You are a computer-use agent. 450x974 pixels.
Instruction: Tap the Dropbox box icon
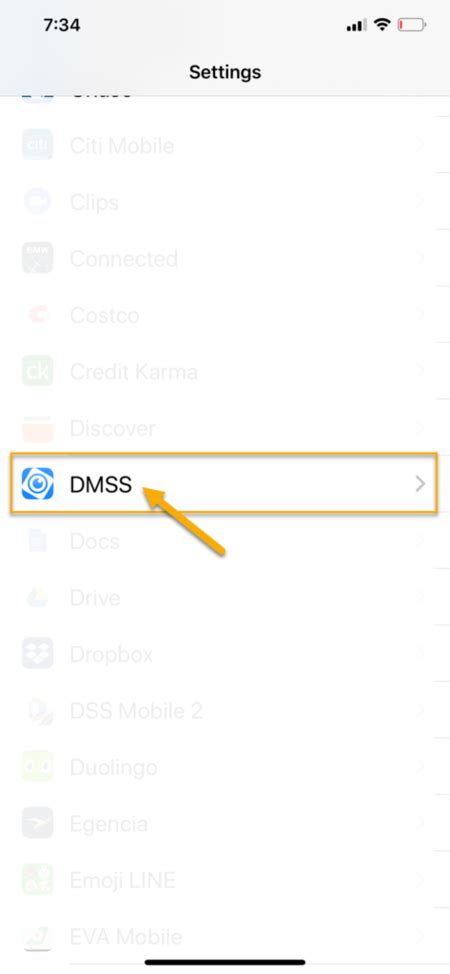[x=37, y=653]
